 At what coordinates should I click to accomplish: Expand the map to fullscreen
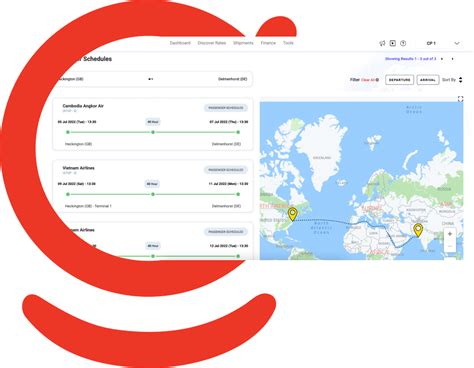(x=460, y=99)
